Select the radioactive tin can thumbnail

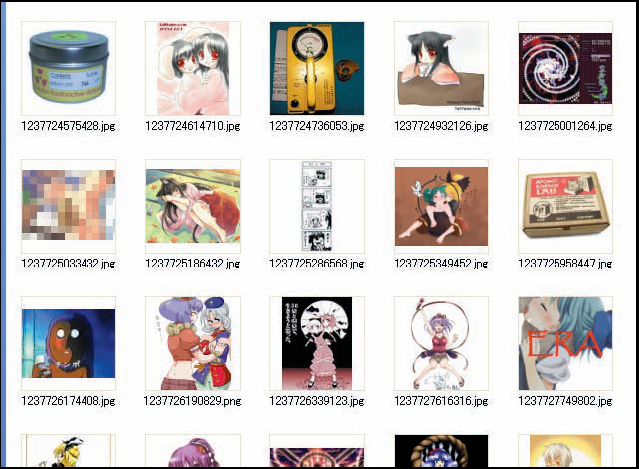point(68,68)
